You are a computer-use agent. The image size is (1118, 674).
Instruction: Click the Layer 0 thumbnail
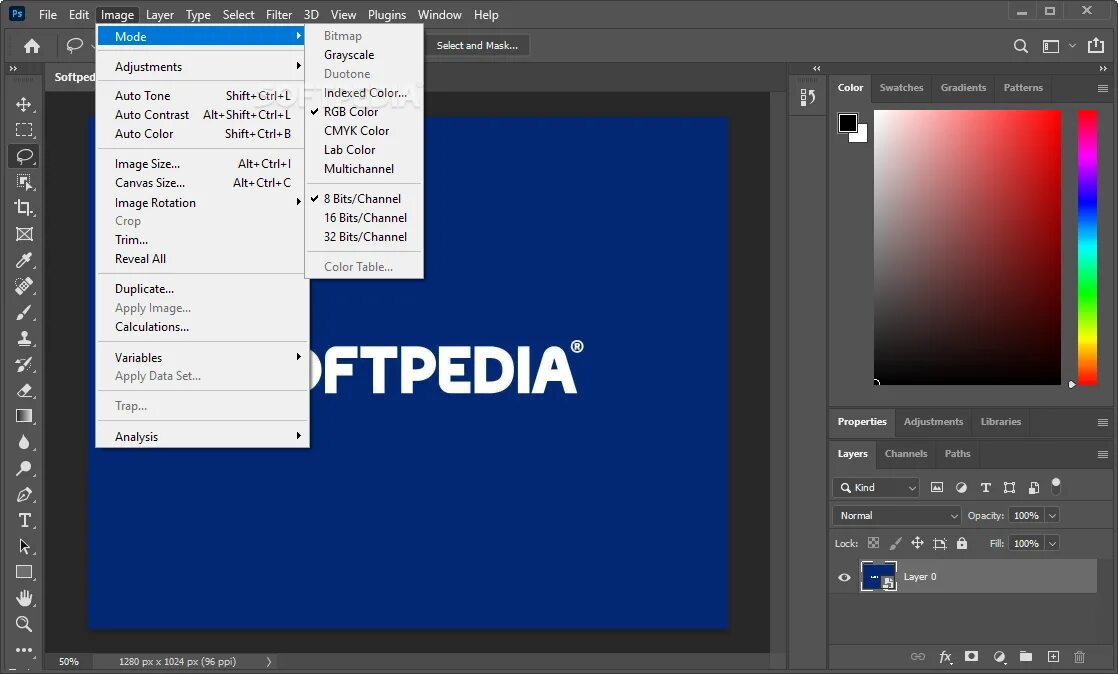point(878,576)
